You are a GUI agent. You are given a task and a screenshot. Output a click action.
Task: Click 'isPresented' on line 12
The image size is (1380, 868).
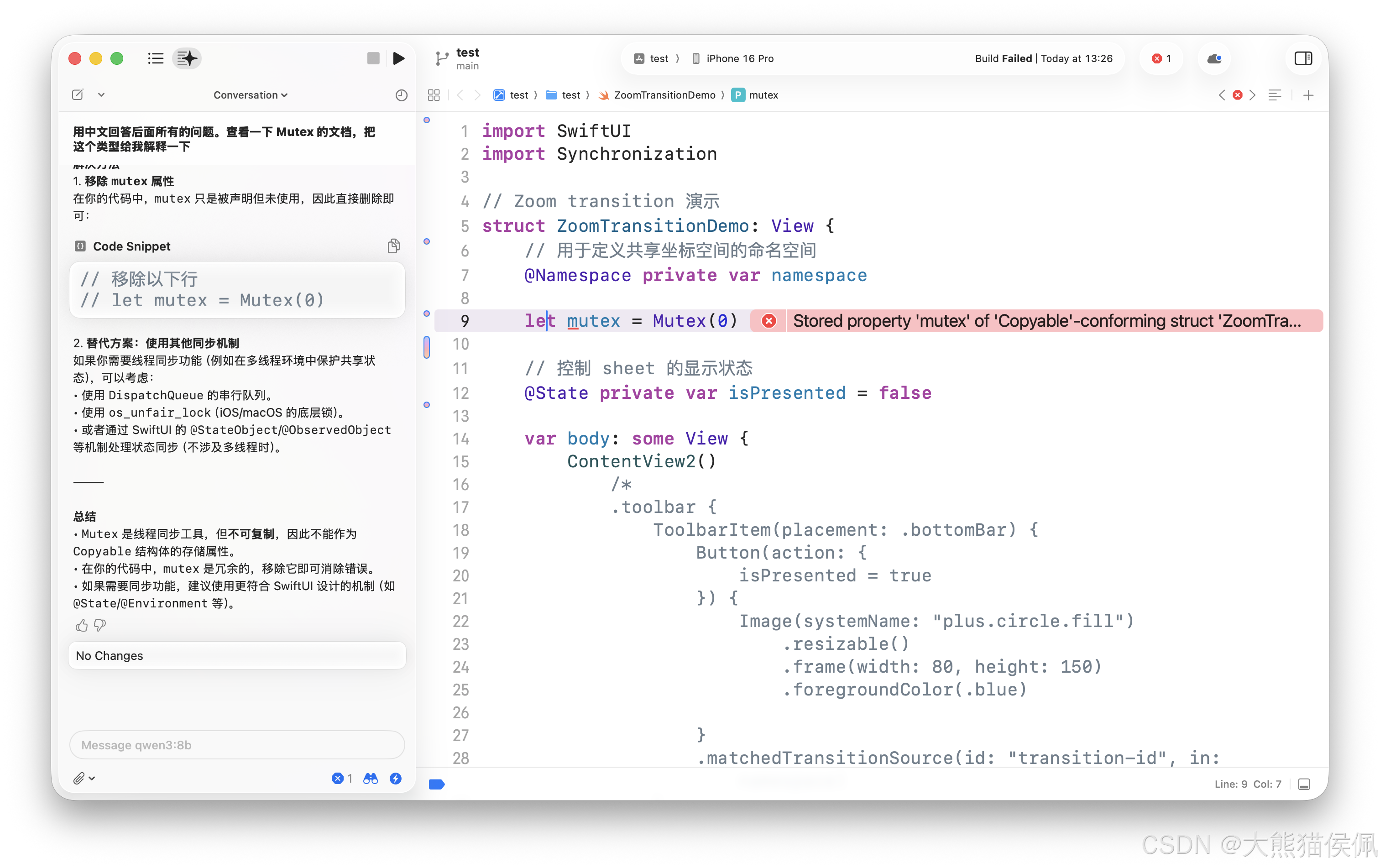tap(787, 393)
